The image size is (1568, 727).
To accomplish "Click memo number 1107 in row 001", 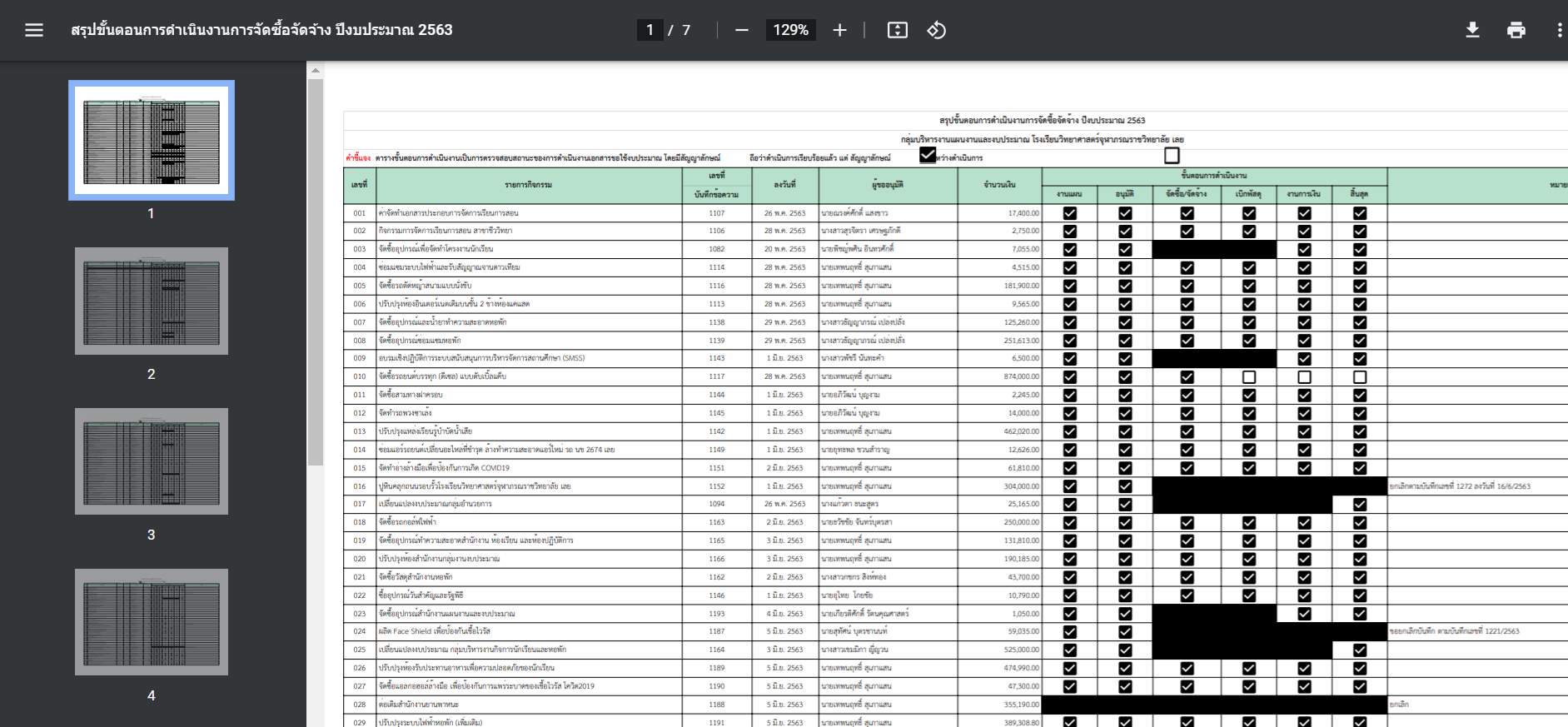I will (x=717, y=213).
